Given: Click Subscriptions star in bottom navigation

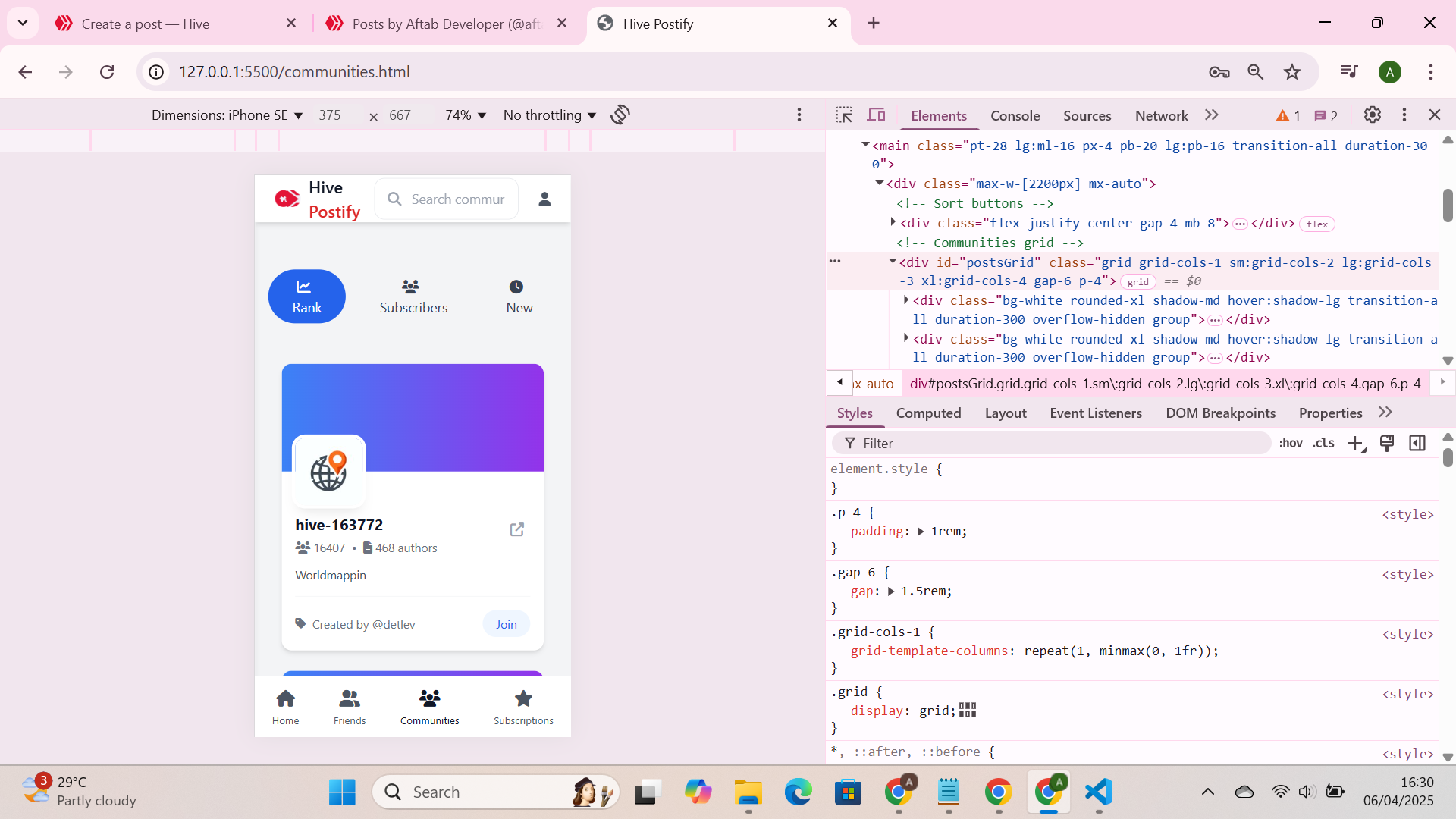Looking at the screenshot, I should pyautogui.click(x=523, y=707).
